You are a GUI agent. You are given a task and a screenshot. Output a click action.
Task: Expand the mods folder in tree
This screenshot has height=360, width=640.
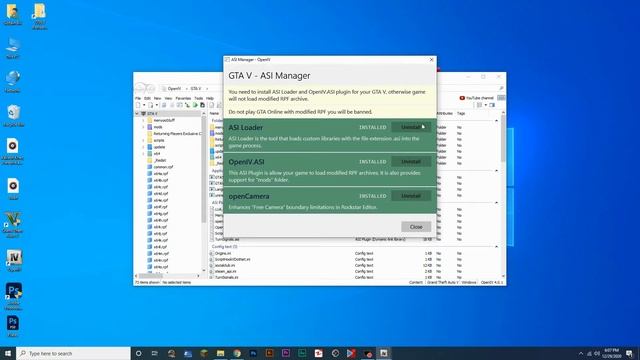pyautogui.click(x=144, y=127)
